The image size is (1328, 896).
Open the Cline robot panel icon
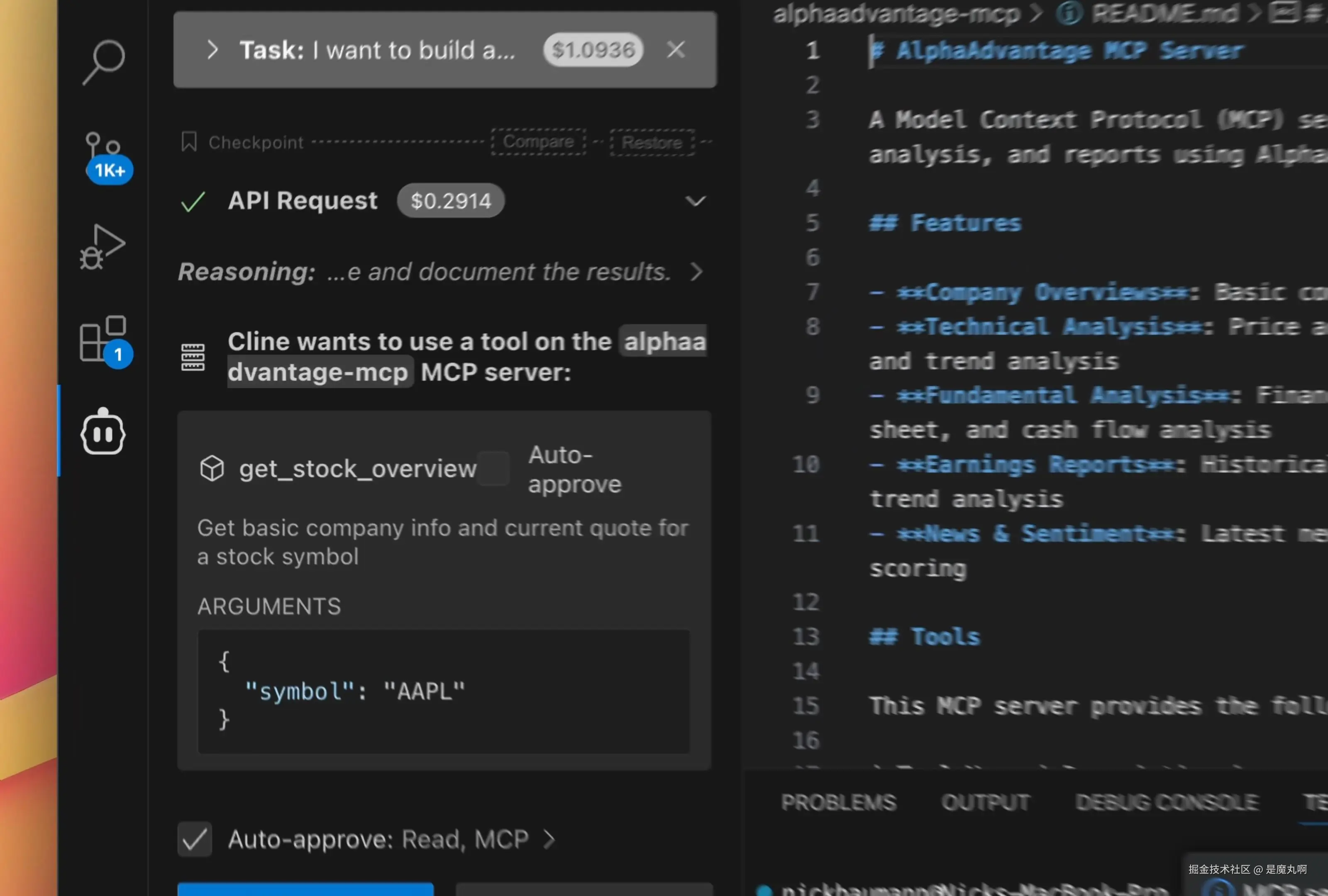pyautogui.click(x=103, y=432)
